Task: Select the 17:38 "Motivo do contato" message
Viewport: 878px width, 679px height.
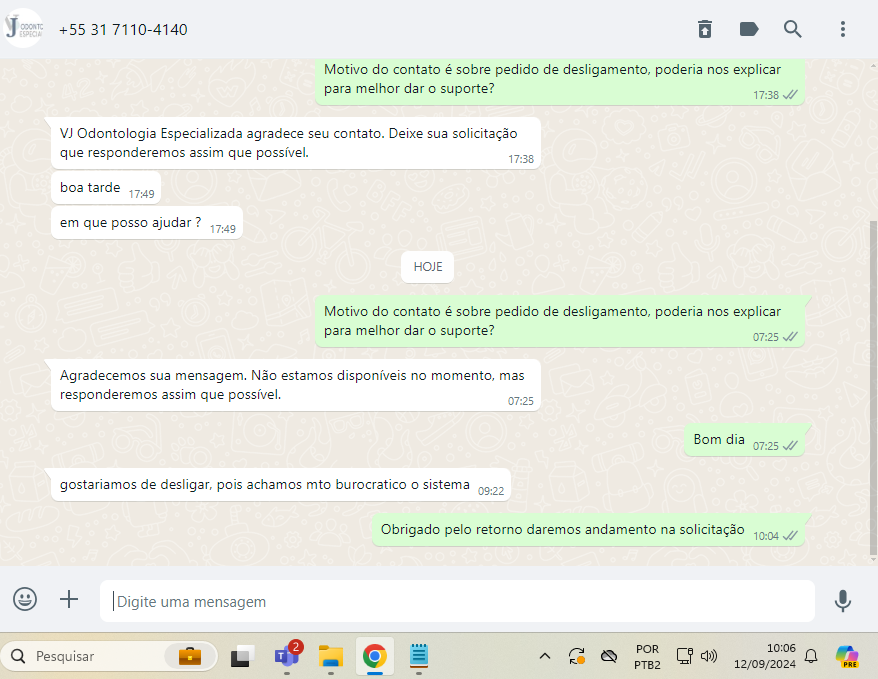Action: click(x=559, y=82)
